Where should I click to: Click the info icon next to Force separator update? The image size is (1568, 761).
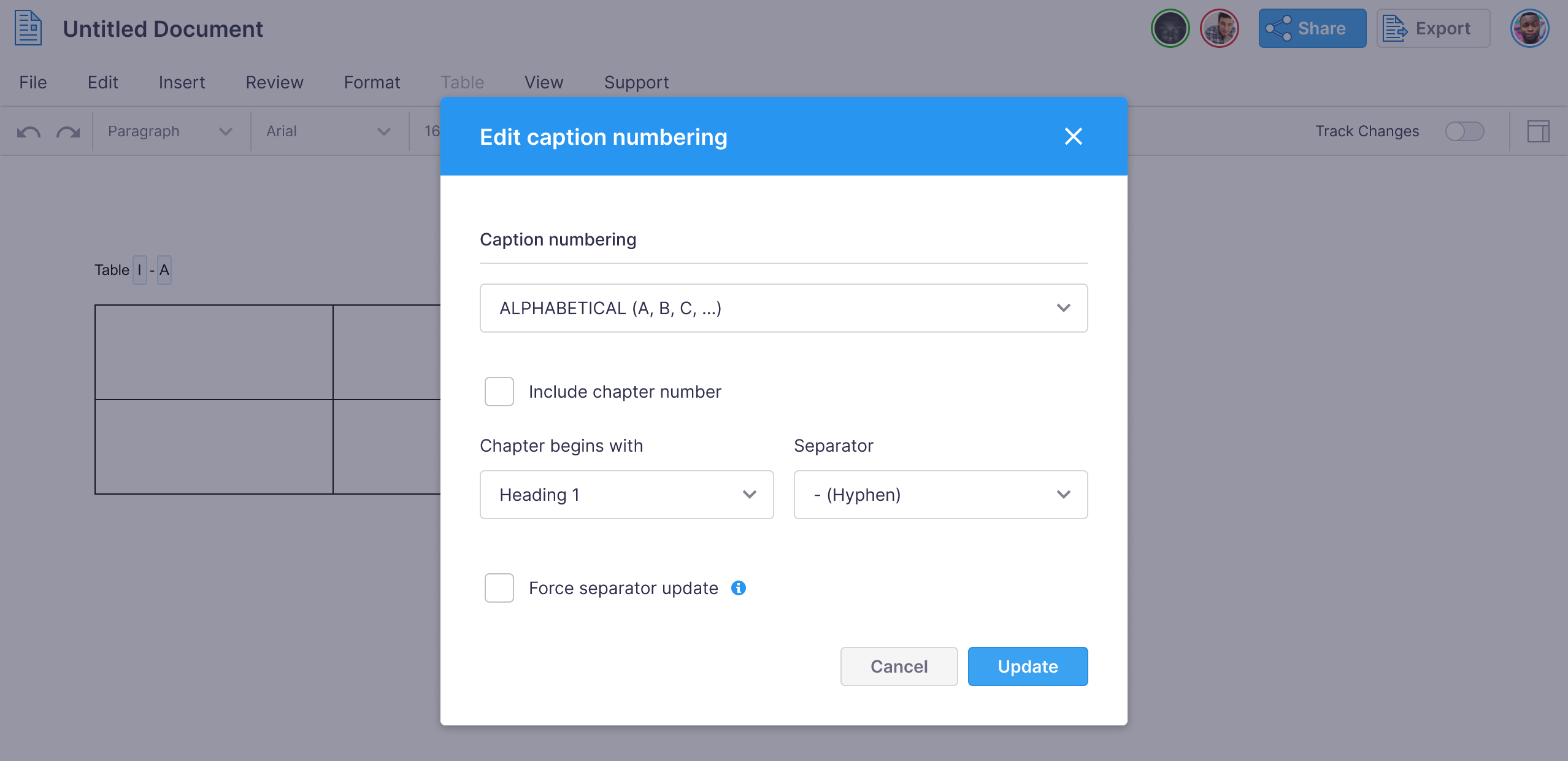click(x=739, y=588)
